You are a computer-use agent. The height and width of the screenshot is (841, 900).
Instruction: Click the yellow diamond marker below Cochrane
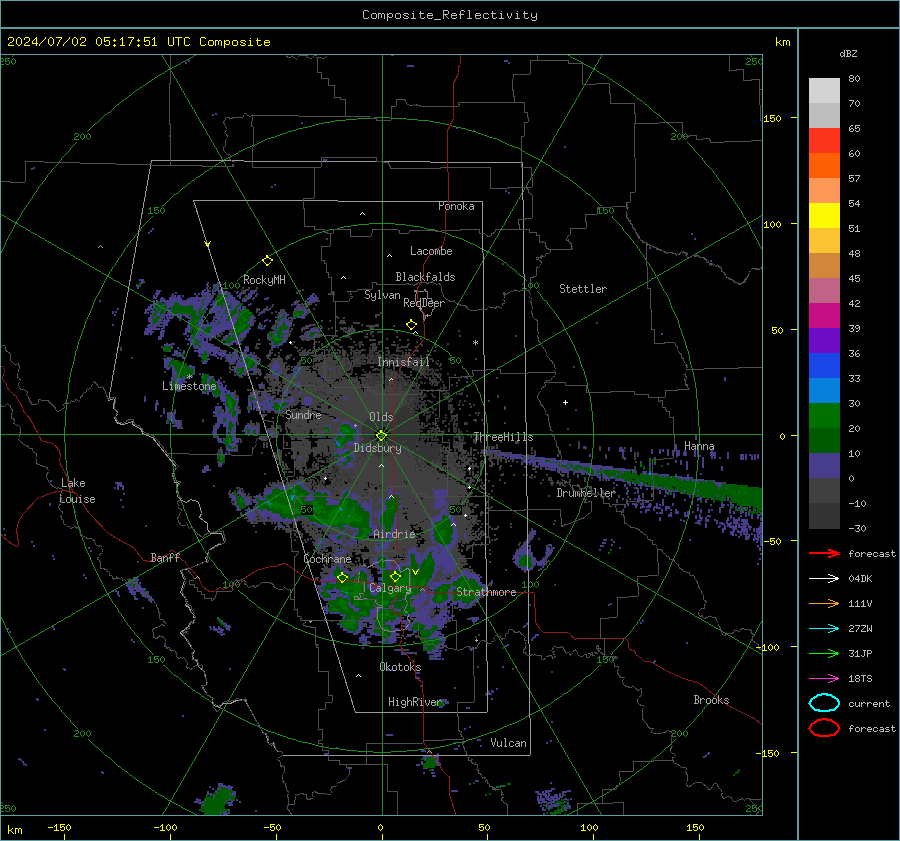[342, 577]
